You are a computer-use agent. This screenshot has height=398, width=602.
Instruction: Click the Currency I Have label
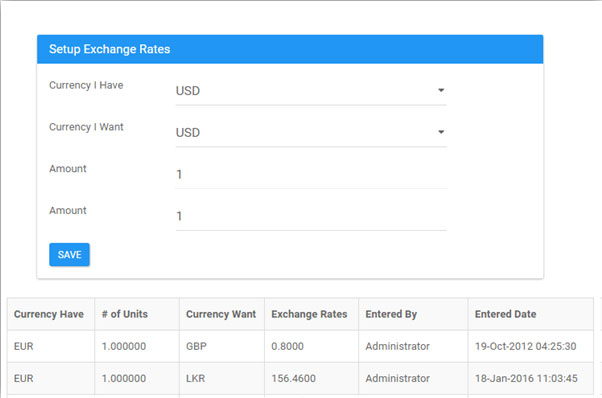86,85
